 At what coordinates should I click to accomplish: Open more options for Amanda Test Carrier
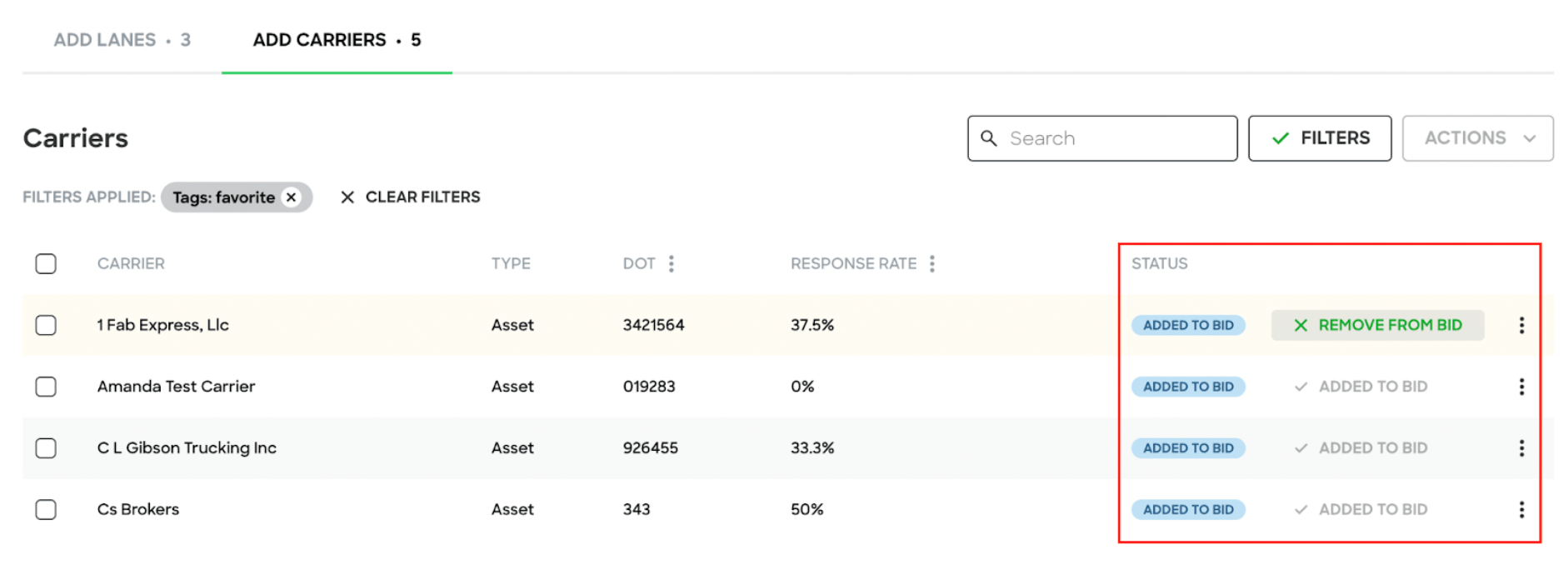[1521, 387]
